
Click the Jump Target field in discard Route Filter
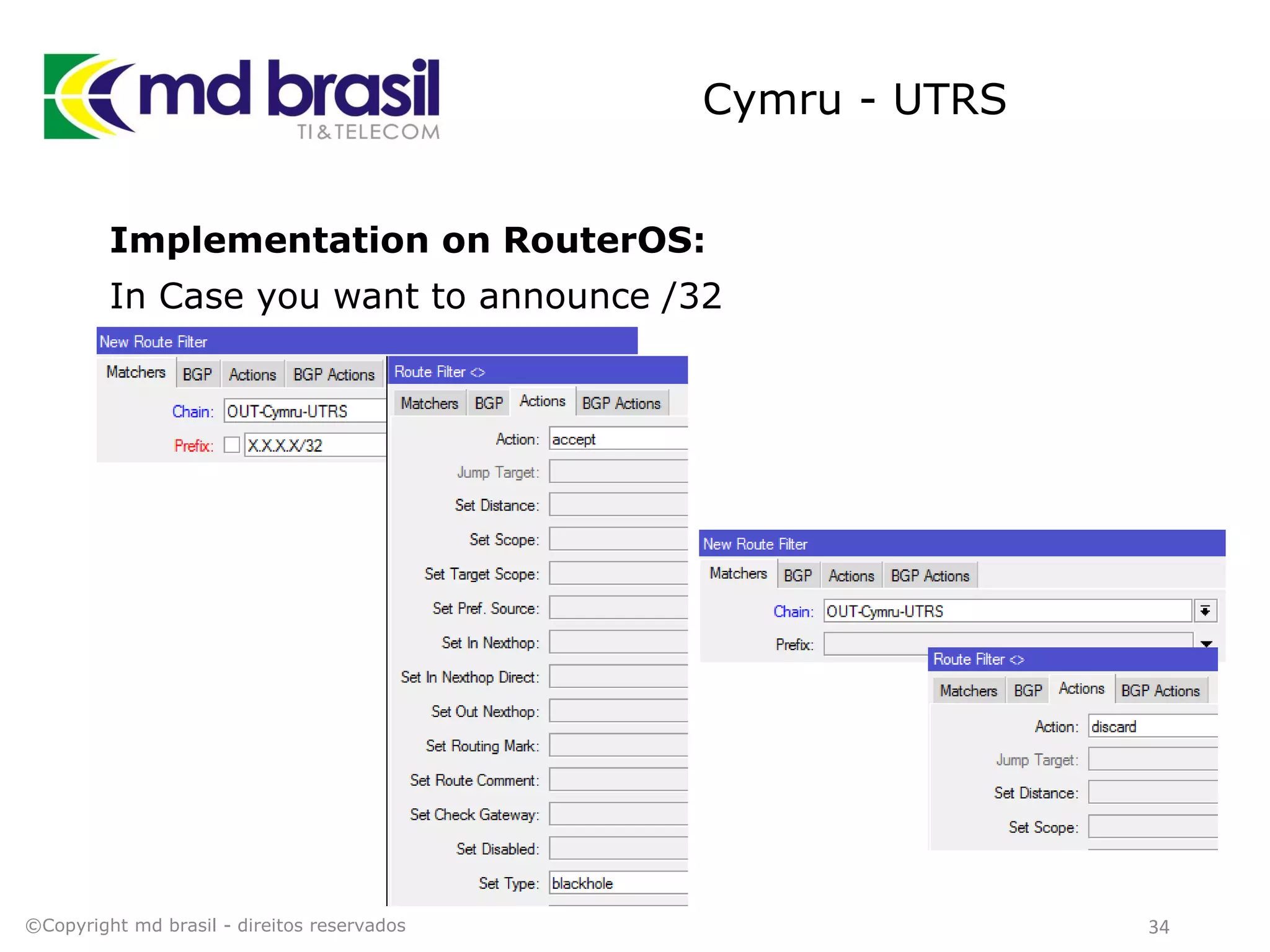click(x=1153, y=759)
